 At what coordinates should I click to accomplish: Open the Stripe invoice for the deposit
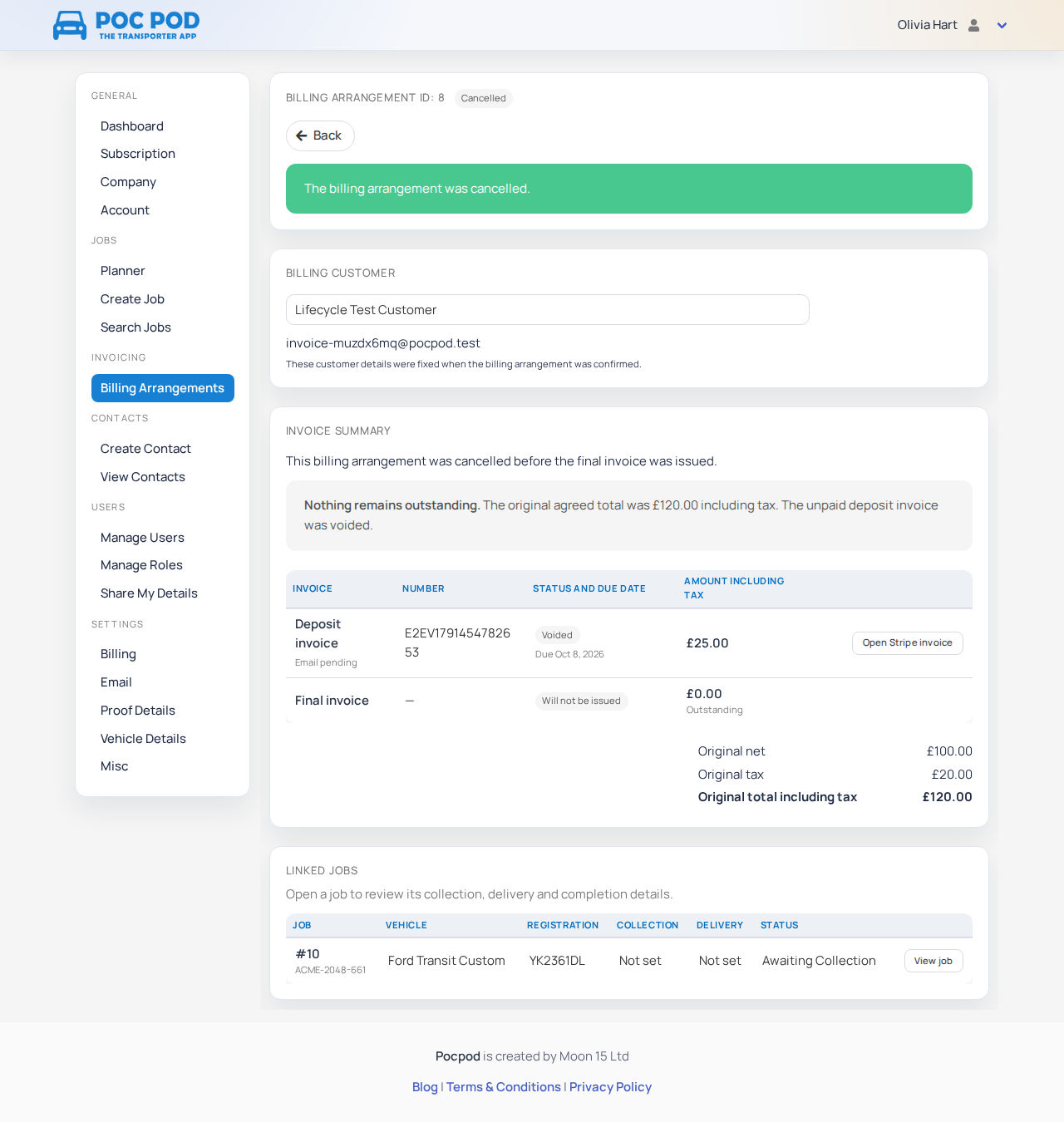coord(908,643)
